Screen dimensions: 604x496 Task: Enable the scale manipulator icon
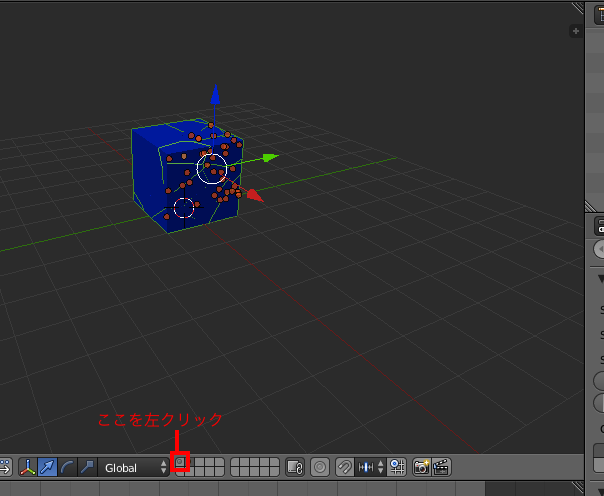[x=87, y=467]
